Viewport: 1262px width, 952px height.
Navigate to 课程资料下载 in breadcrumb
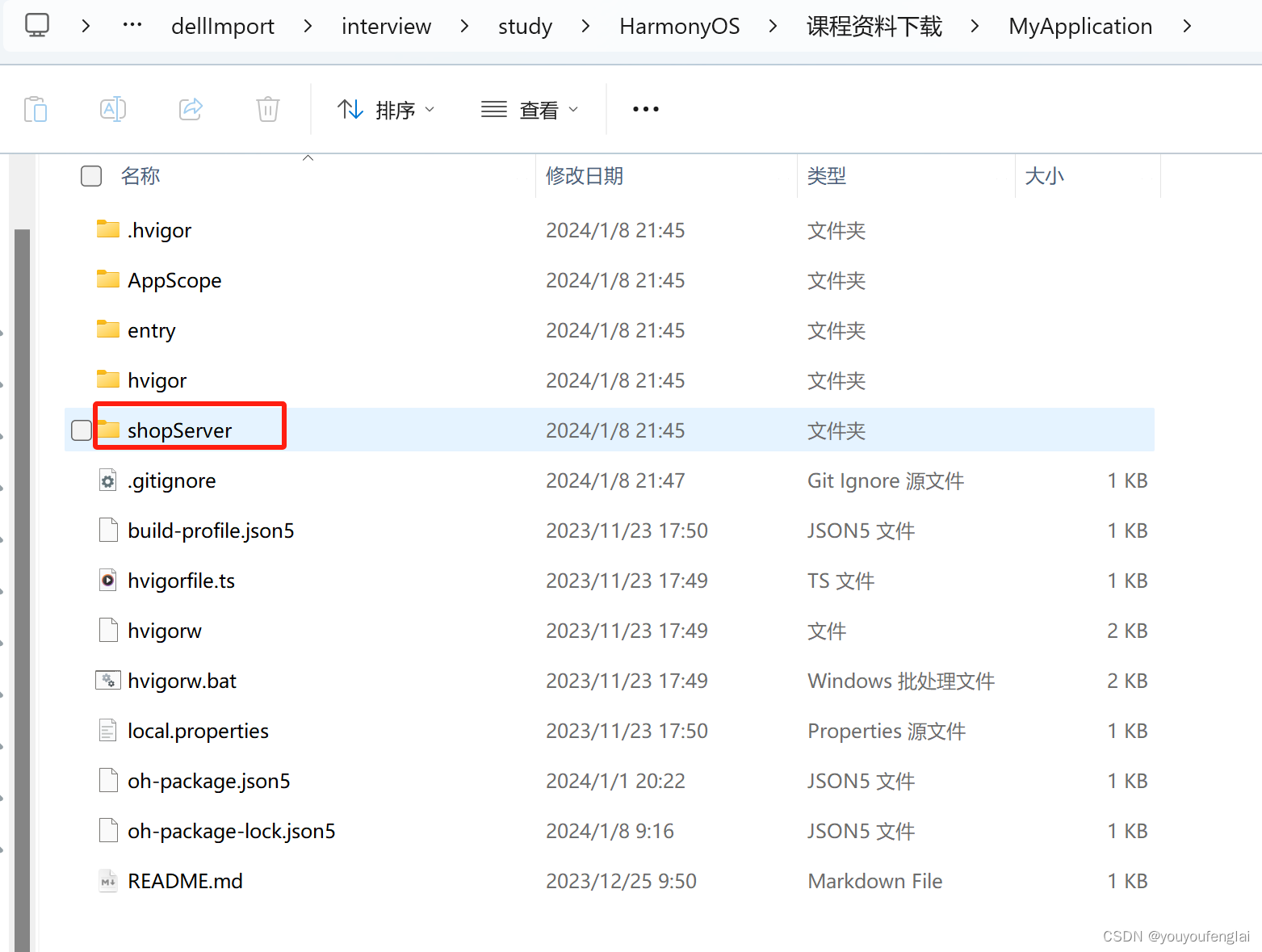click(874, 26)
